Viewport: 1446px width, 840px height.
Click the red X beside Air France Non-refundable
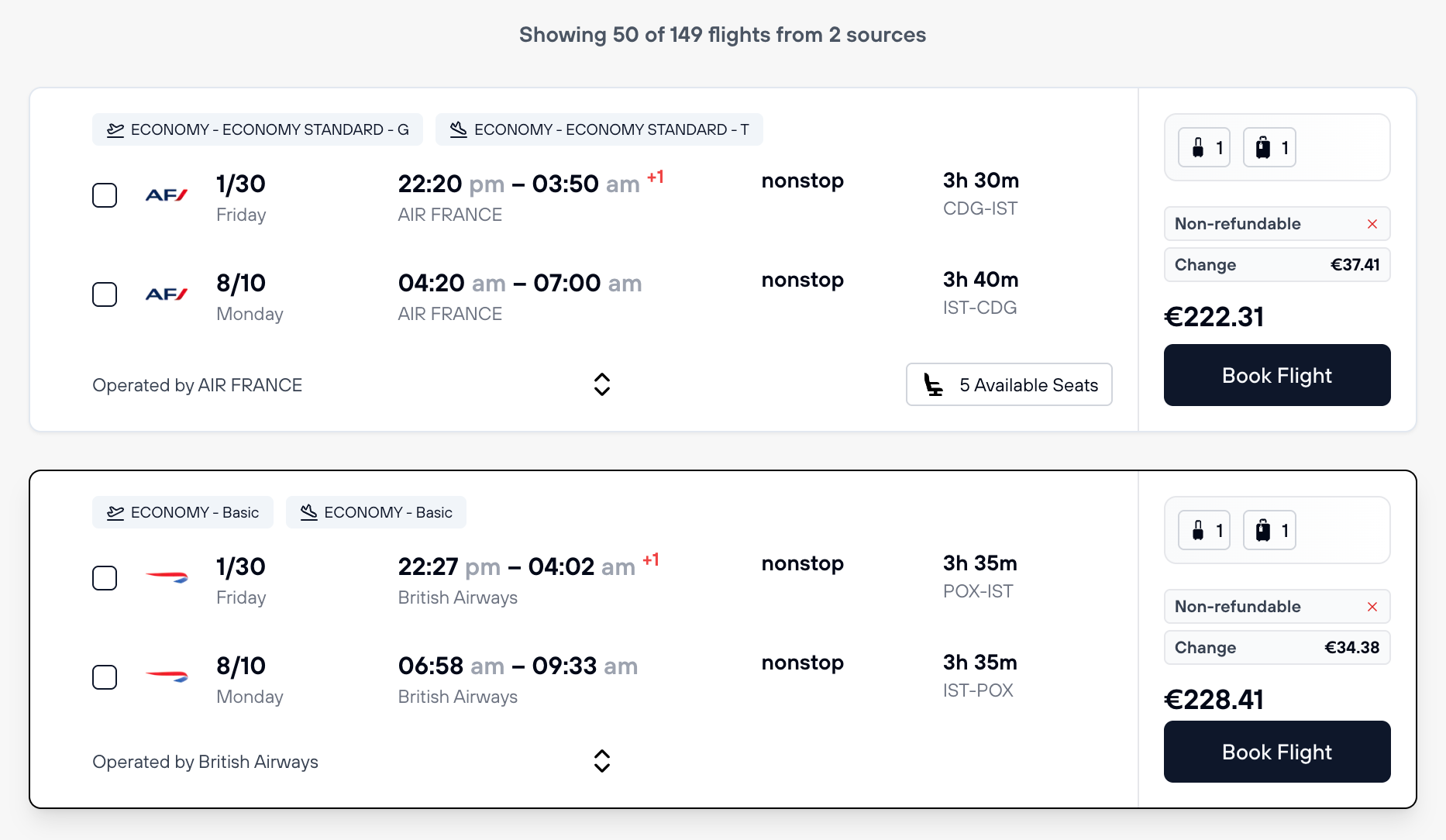pyautogui.click(x=1372, y=224)
